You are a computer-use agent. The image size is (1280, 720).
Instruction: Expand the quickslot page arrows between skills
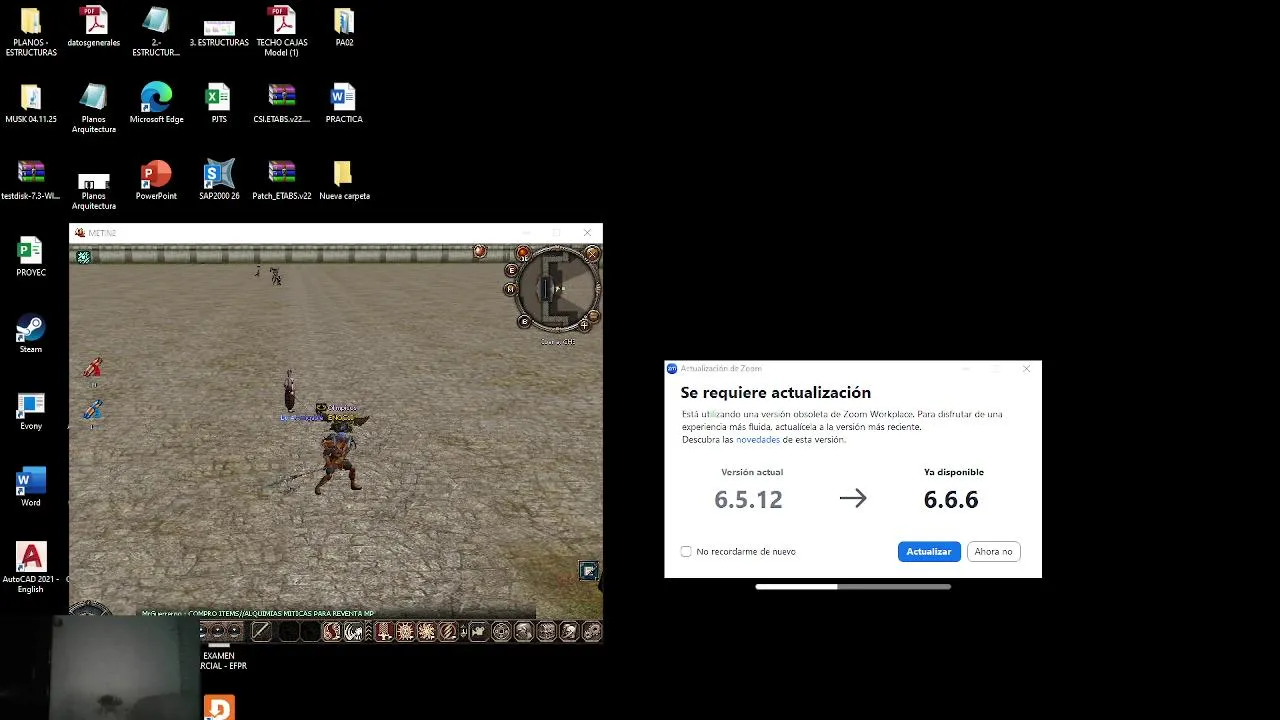coord(368,631)
